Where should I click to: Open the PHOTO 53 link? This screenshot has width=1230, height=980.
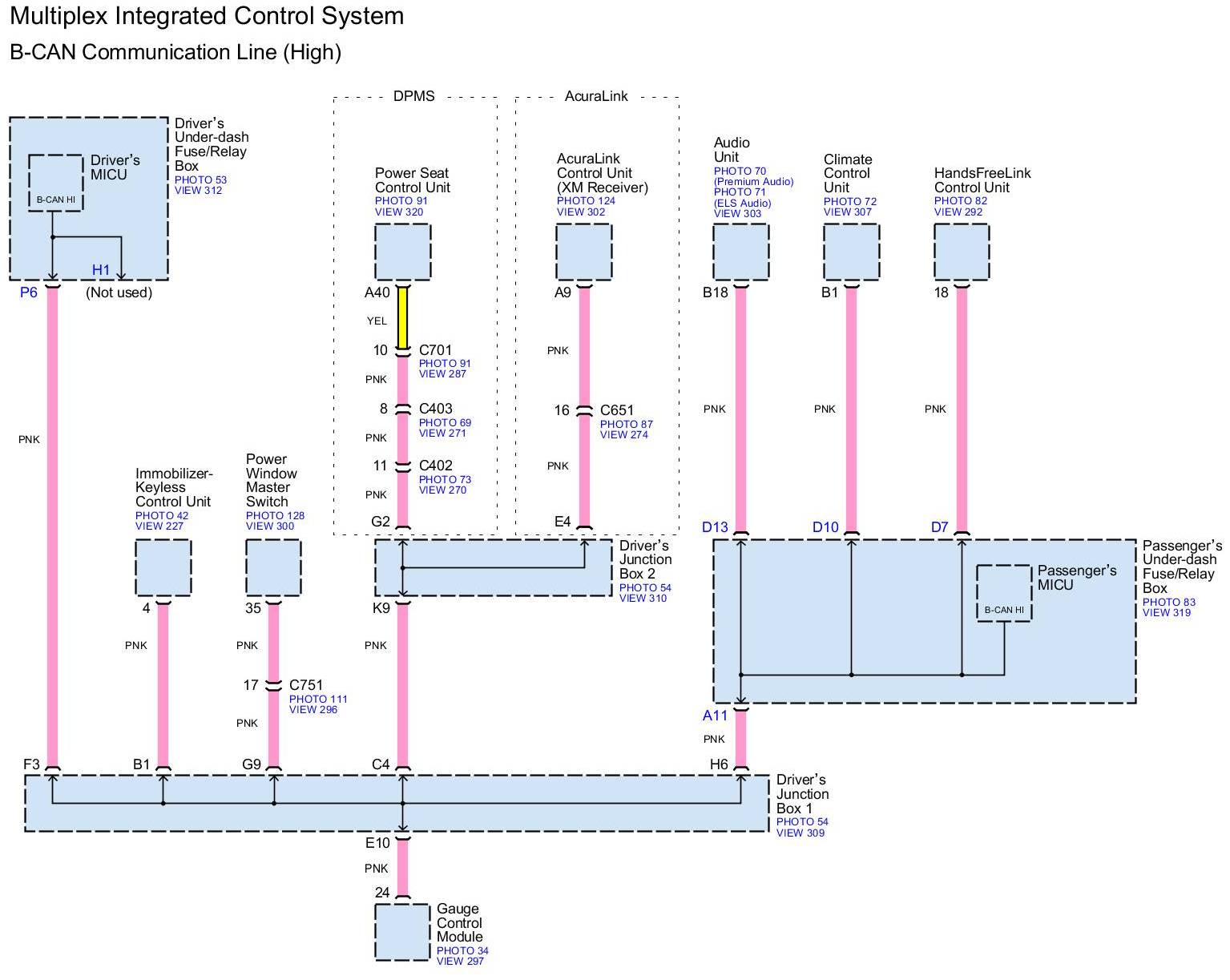click(x=200, y=180)
